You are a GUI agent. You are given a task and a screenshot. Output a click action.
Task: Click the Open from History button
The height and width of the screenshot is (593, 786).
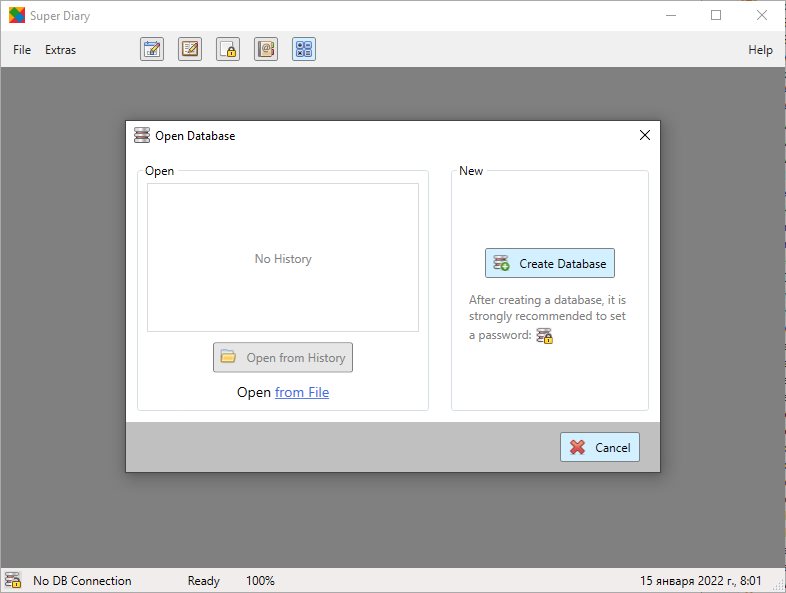[x=283, y=357]
